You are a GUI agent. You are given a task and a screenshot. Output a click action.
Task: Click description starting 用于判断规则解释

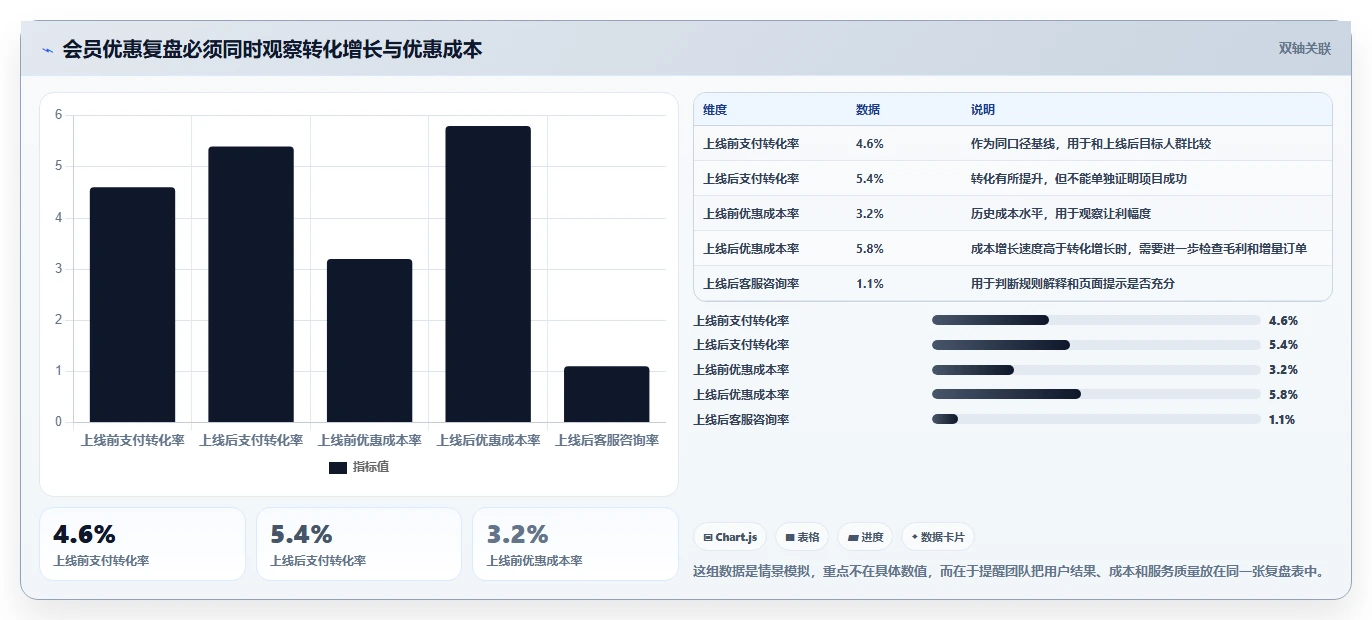1073,283
